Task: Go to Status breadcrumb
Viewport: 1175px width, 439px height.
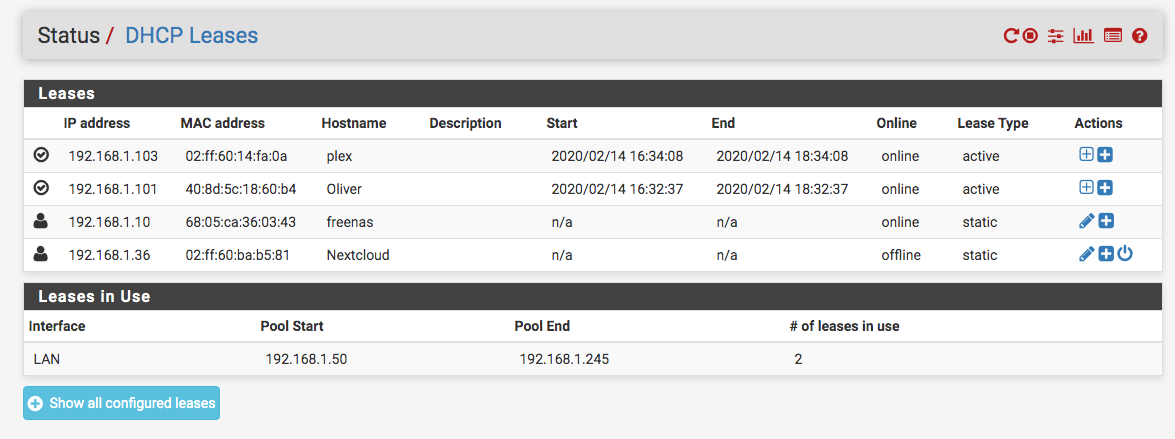Action: 68,36
